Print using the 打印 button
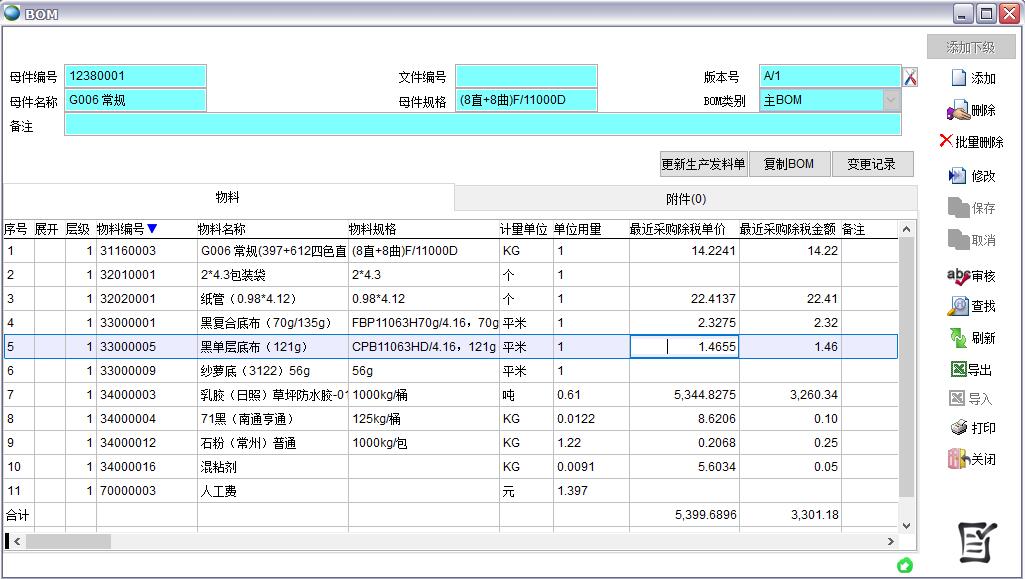1025x579 pixels. click(972, 428)
